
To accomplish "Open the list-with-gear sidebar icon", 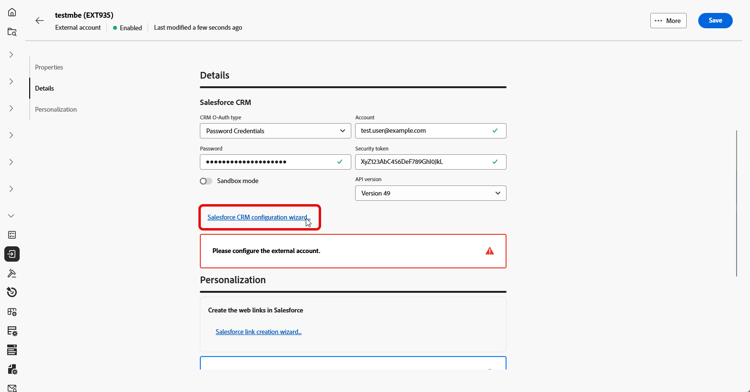I will (12, 331).
